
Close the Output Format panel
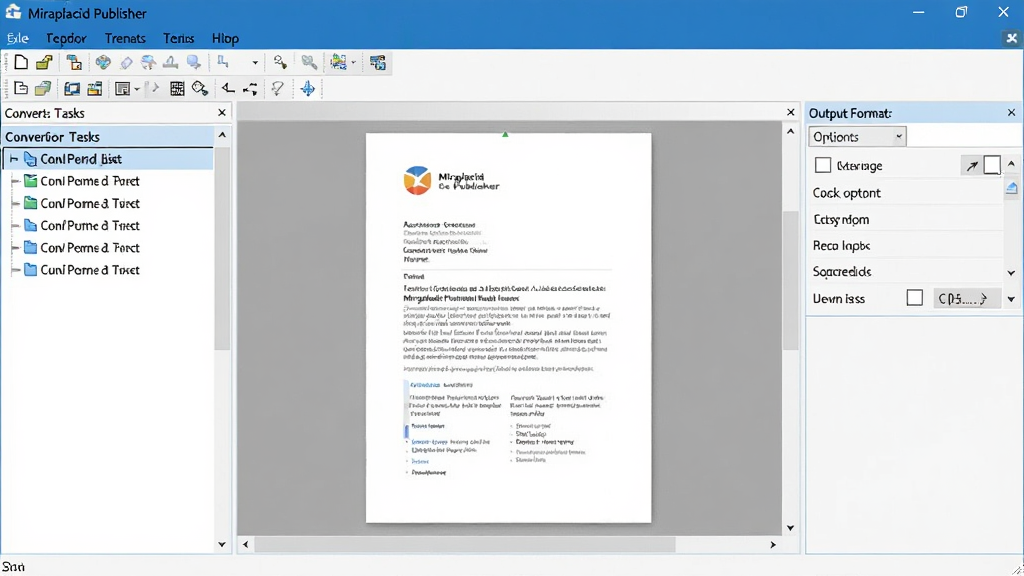tap(1012, 112)
